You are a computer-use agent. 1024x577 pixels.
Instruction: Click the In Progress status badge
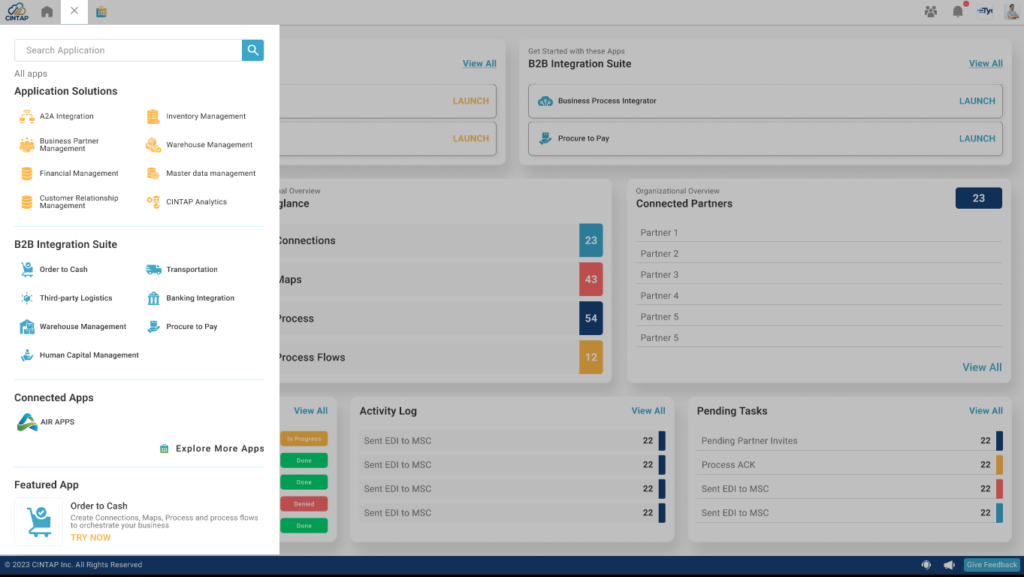[x=304, y=439]
